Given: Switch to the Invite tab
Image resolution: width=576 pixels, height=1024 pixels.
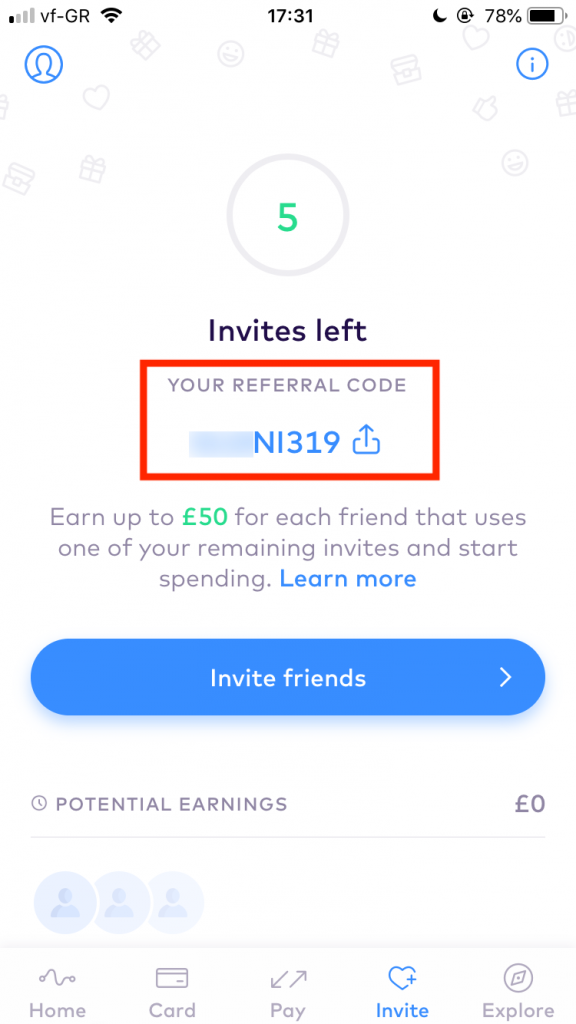Looking at the screenshot, I should [x=402, y=990].
